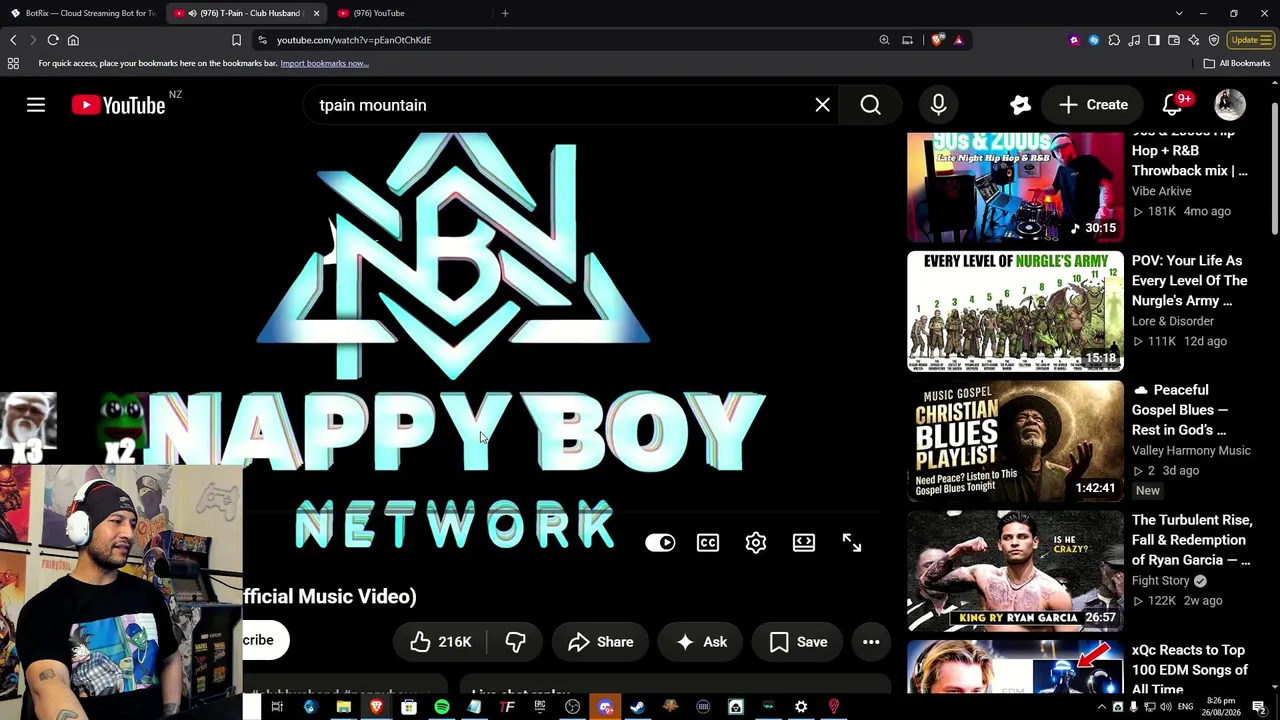Open the Valley Harmony Music channel
Screen dimensions: 1280x720
[1191, 451]
